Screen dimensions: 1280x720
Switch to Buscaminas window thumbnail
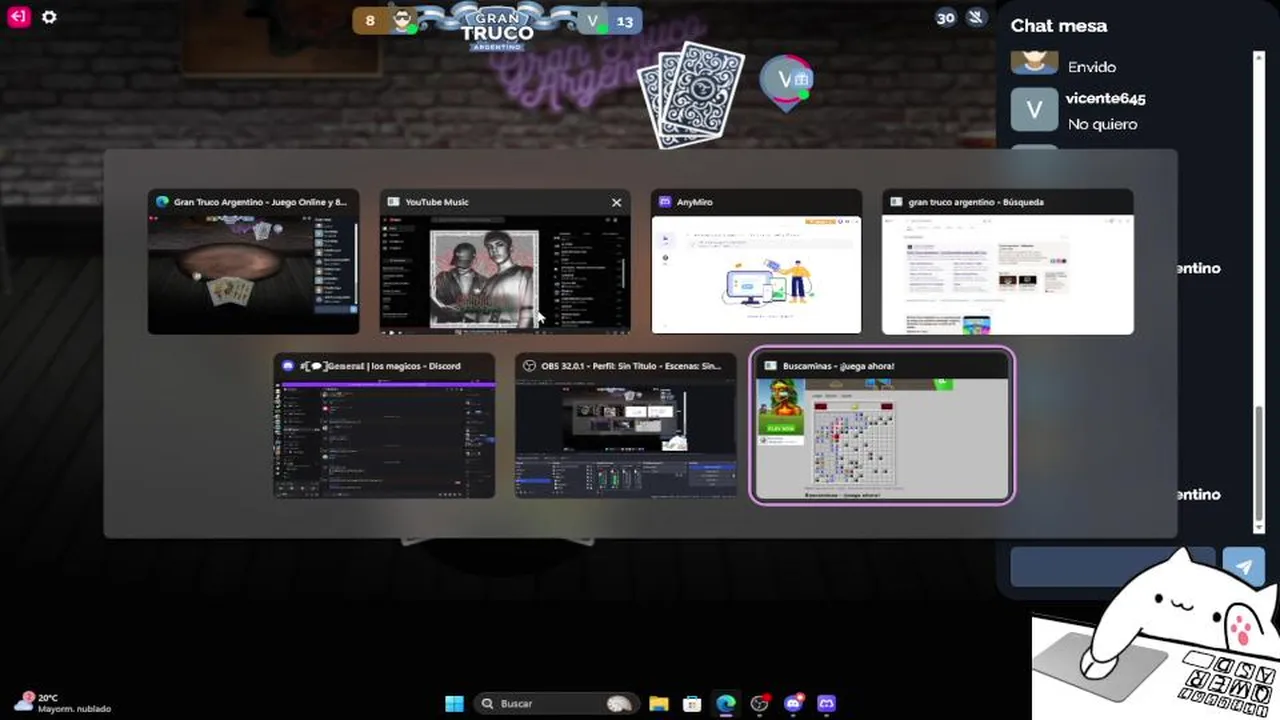pos(882,426)
